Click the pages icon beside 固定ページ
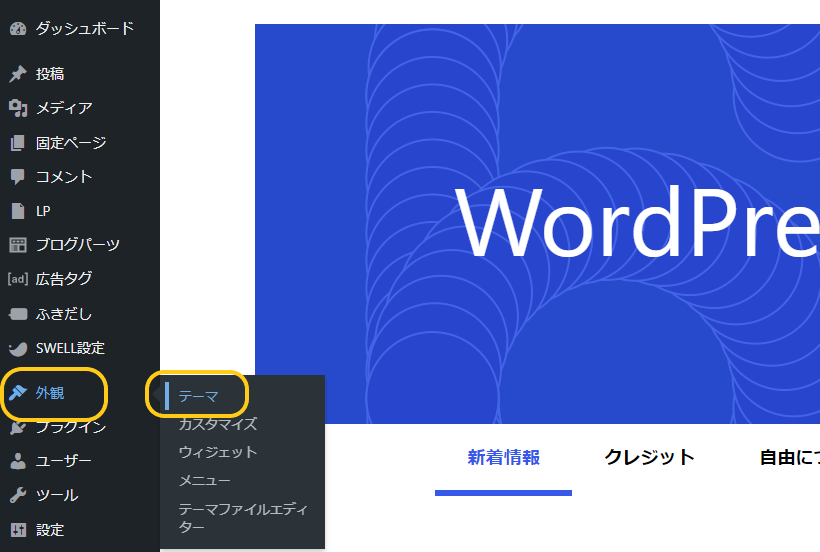The width and height of the screenshot is (820, 552). click(18, 143)
